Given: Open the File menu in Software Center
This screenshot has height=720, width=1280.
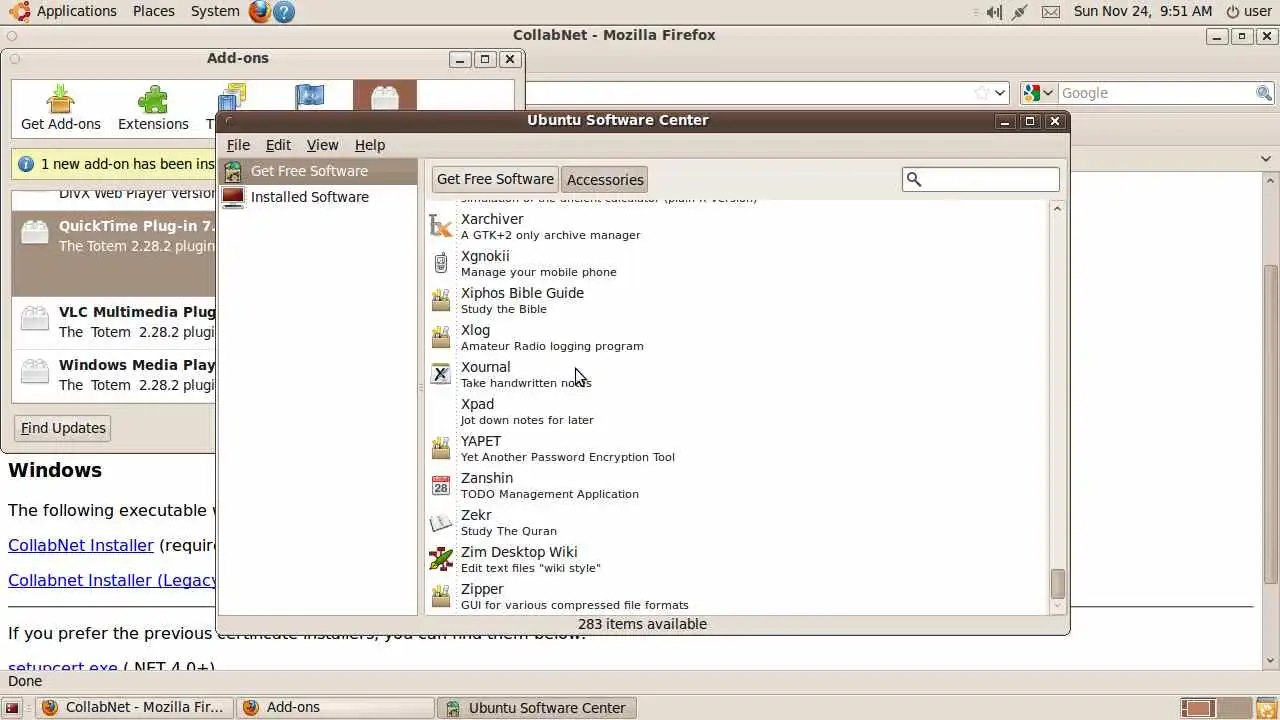Looking at the screenshot, I should click(238, 145).
